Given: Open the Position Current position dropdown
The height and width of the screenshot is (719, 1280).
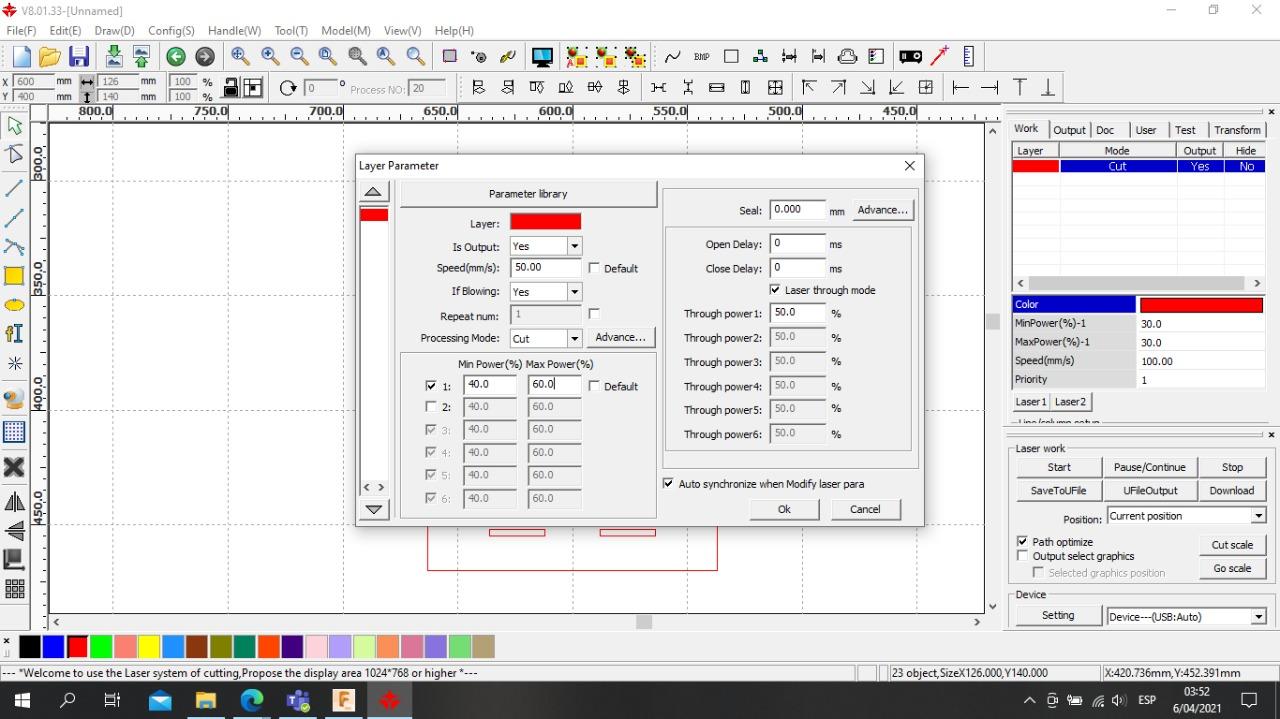Looking at the screenshot, I should 1258,516.
